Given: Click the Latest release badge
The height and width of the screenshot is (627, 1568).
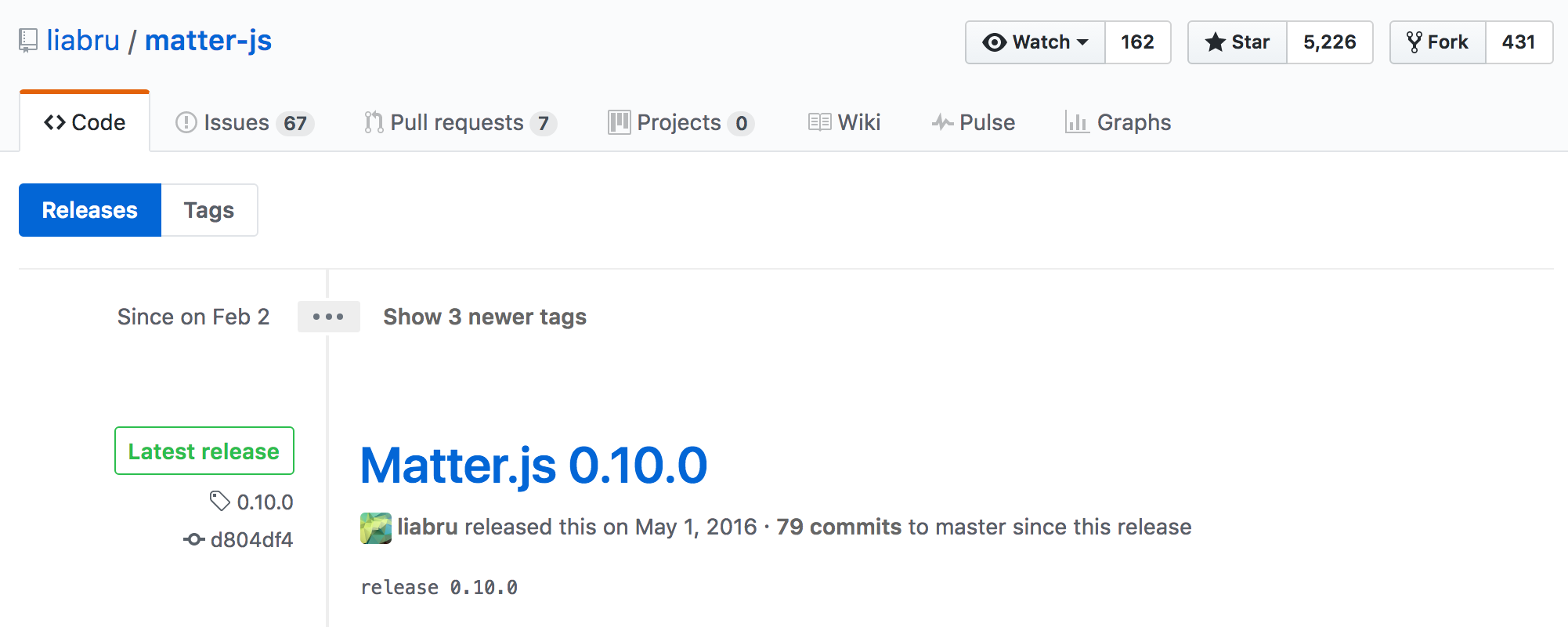Looking at the screenshot, I should [204, 451].
